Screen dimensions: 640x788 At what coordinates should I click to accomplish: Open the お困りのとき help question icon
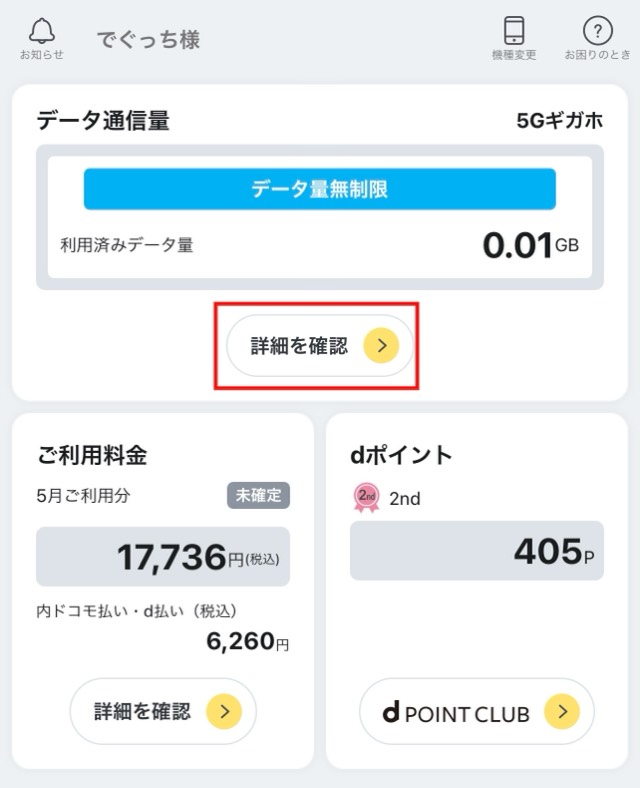[x=597, y=31]
